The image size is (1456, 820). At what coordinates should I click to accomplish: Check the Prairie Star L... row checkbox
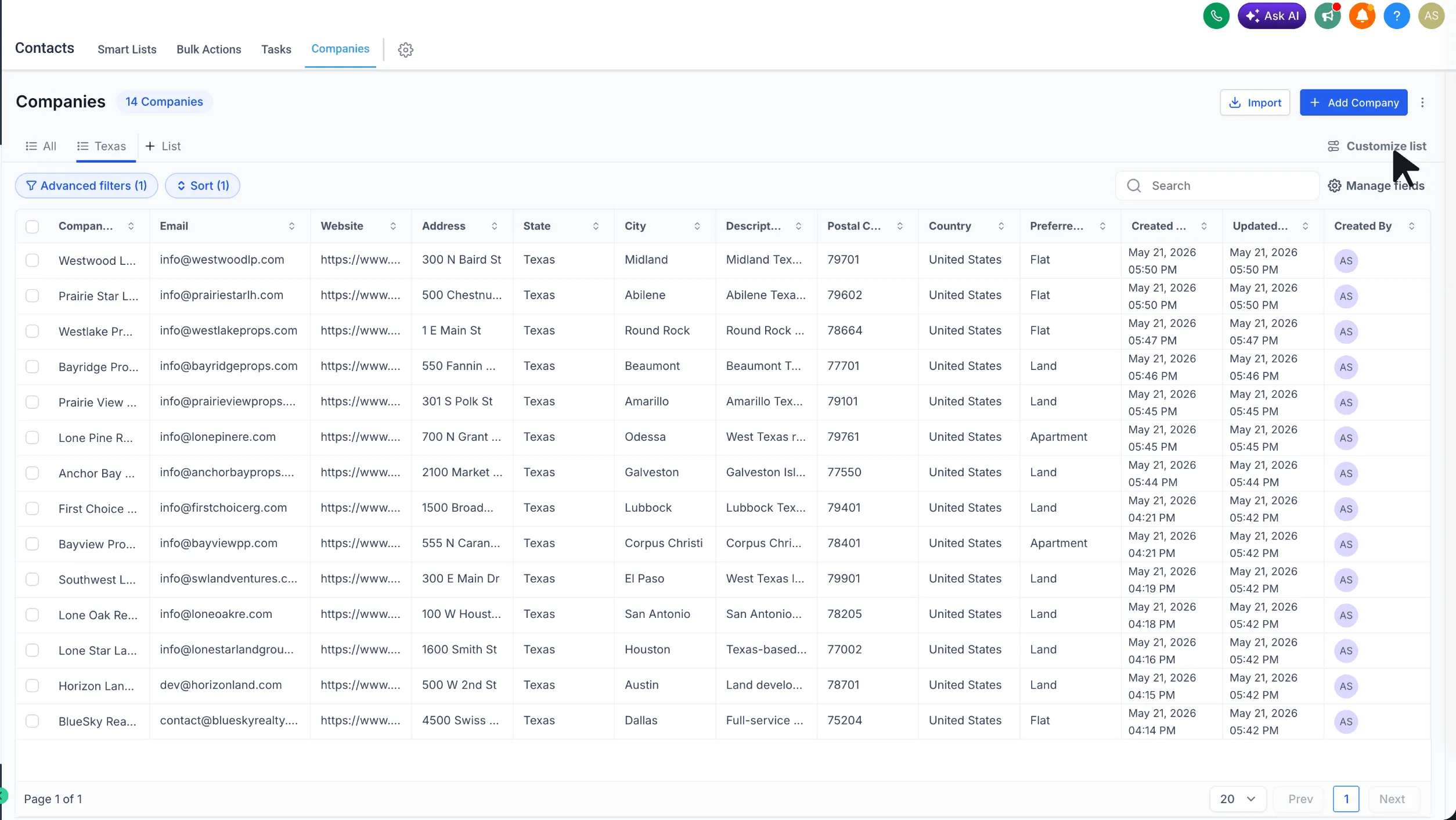point(33,296)
